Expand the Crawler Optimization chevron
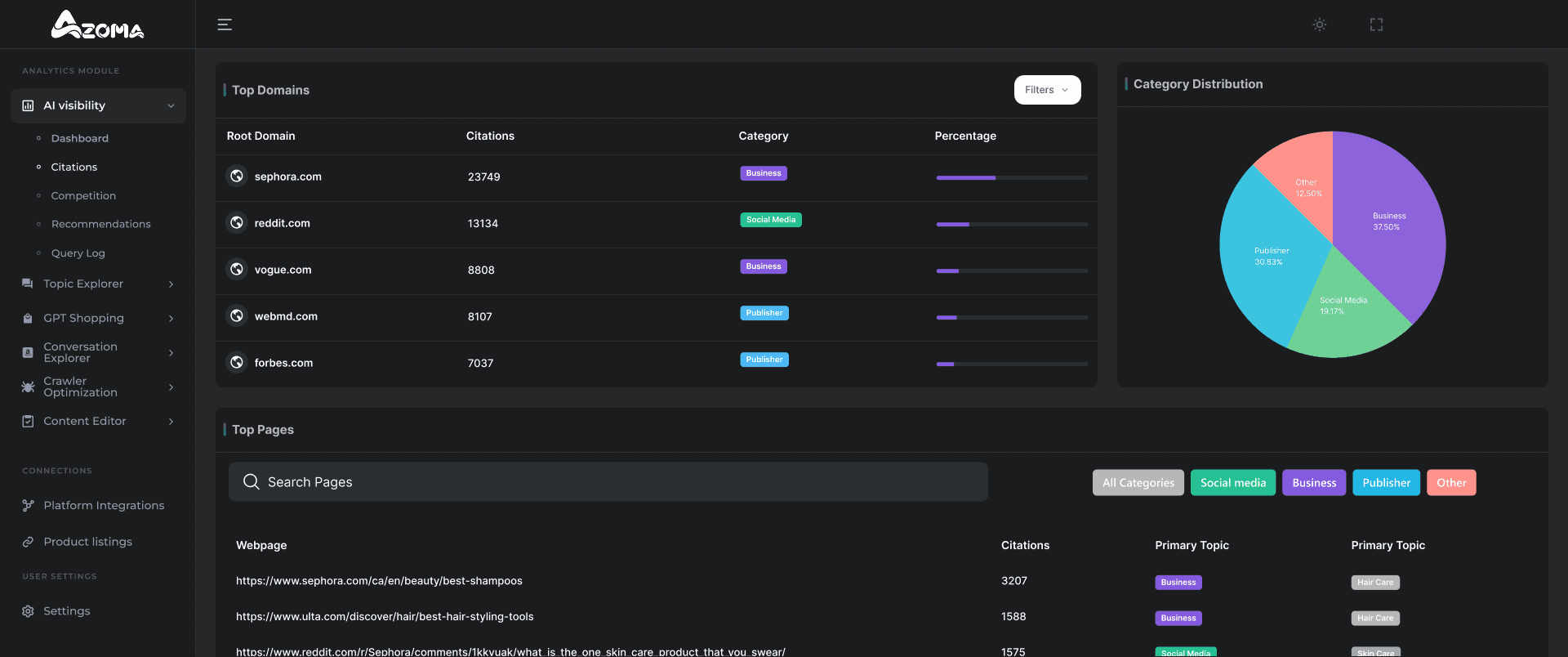This screenshot has height=657, width=1568. coord(171,387)
